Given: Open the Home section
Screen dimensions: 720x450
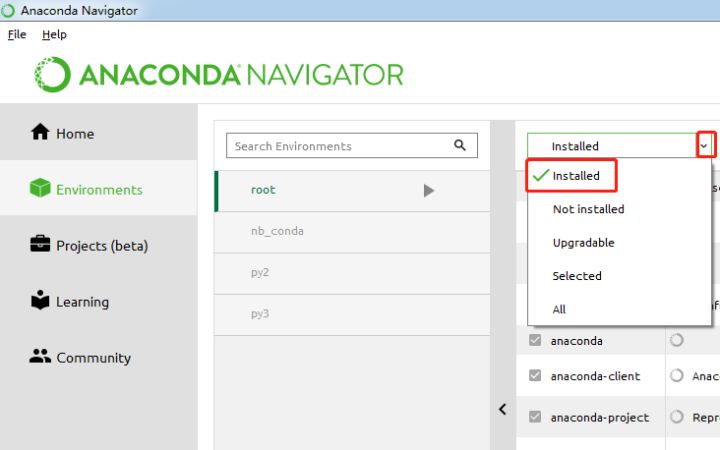Looking at the screenshot, I should [99, 133].
